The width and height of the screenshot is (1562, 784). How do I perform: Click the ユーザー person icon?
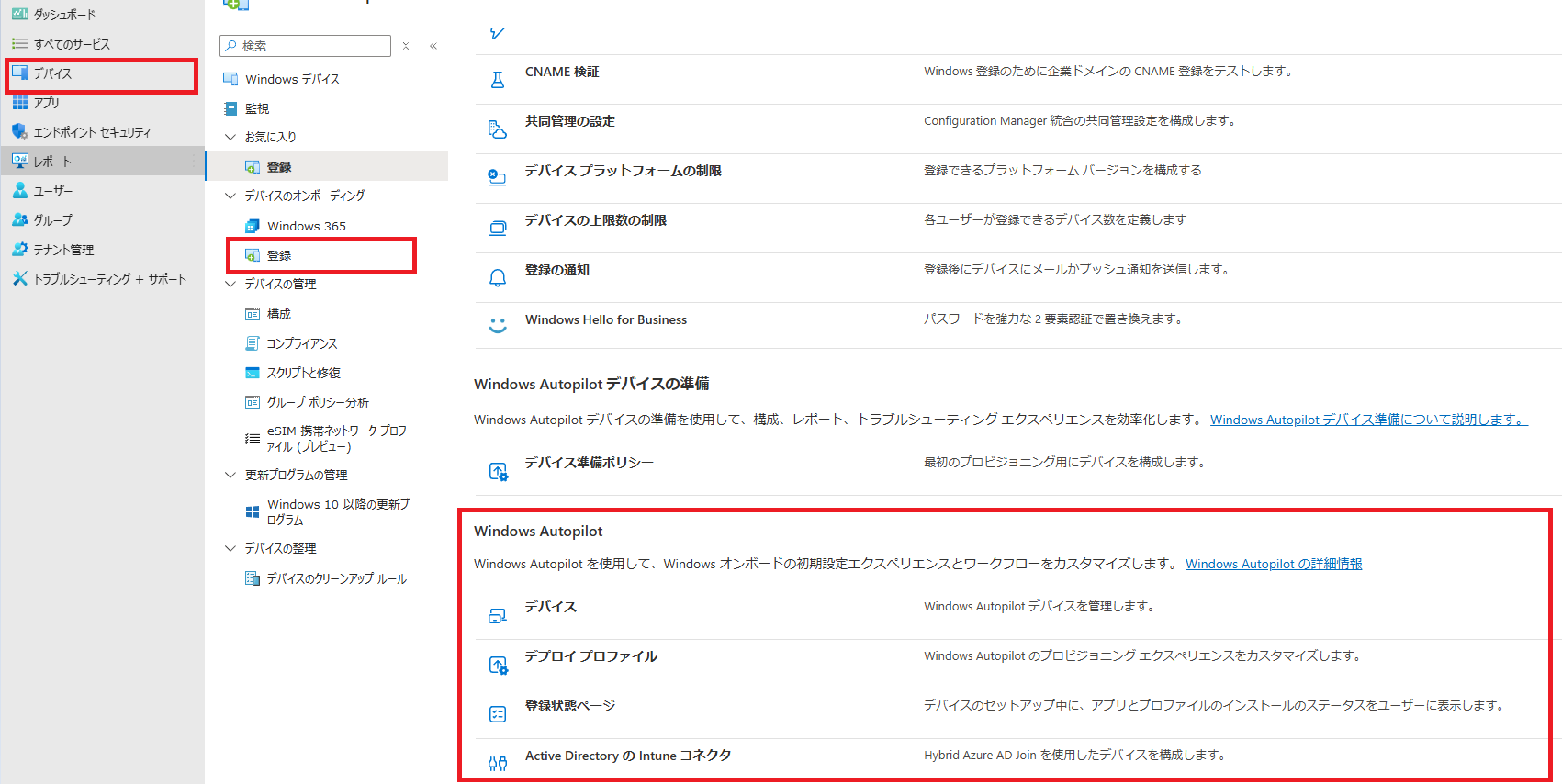20,191
